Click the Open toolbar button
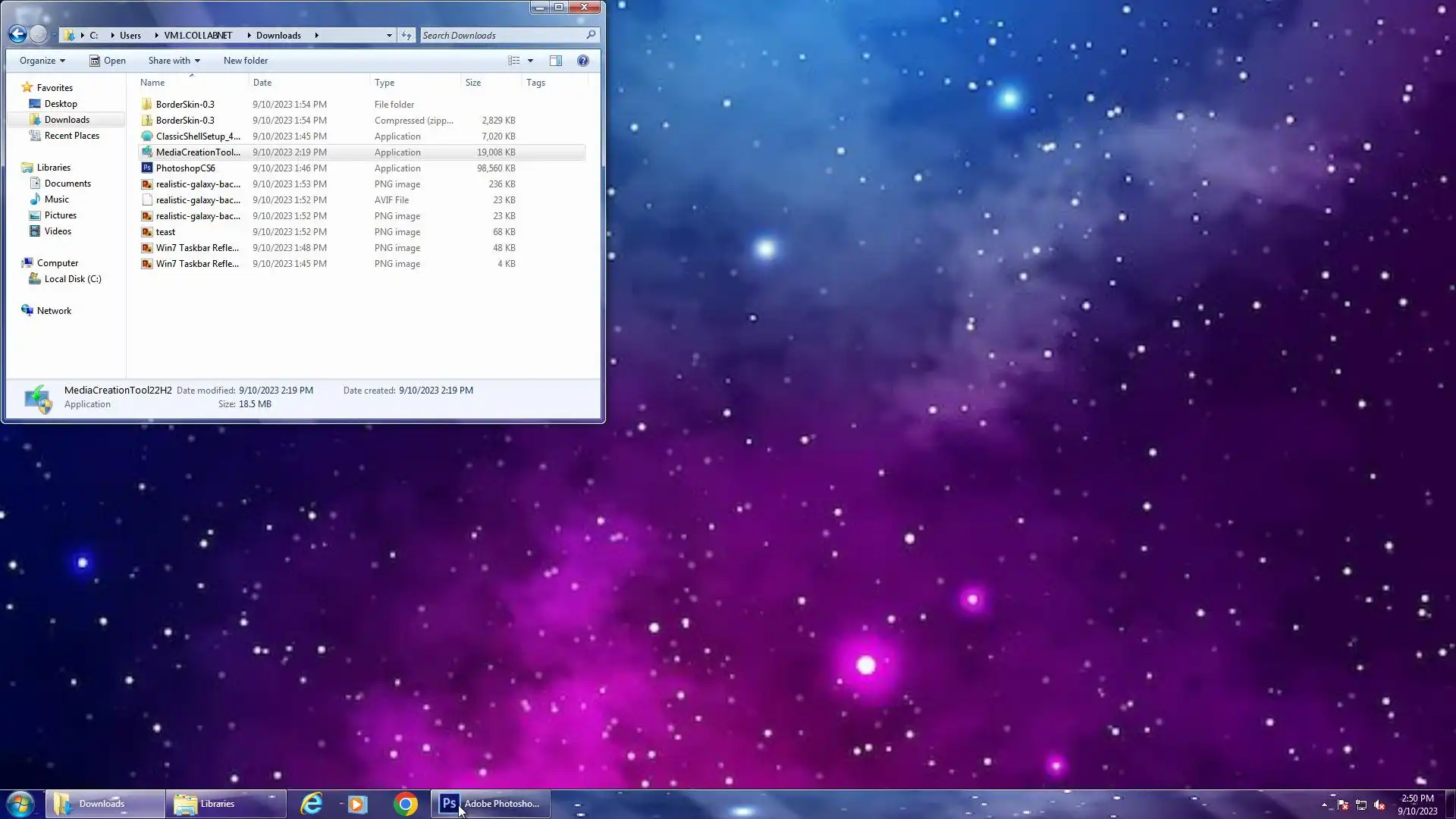Image resolution: width=1456 pixels, height=819 pixels. coord(107,61)
